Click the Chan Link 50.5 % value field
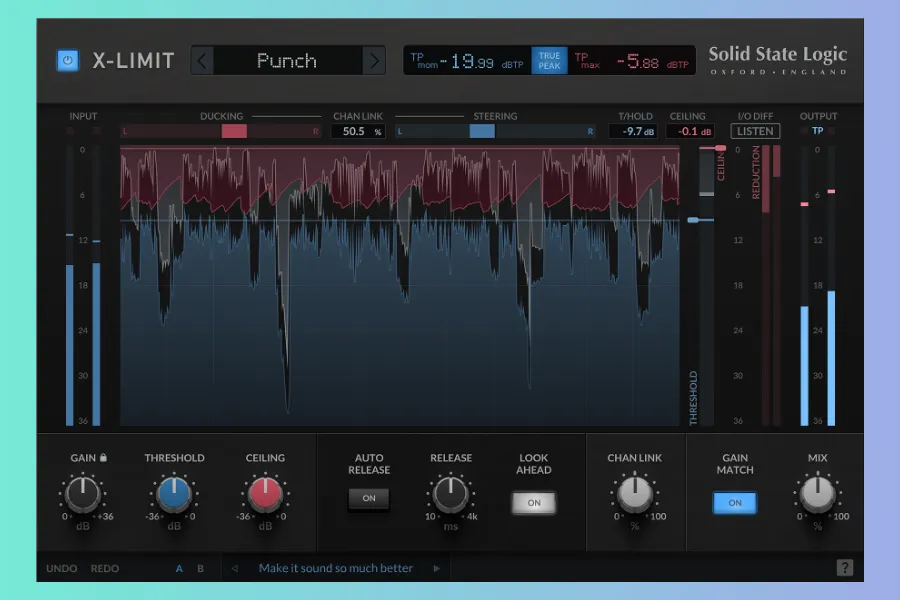Screen dimensions: 900x600 coord(358,131)
